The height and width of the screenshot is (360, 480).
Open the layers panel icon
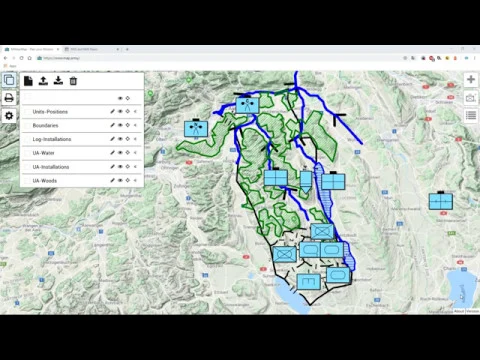(x=9, y=80)
